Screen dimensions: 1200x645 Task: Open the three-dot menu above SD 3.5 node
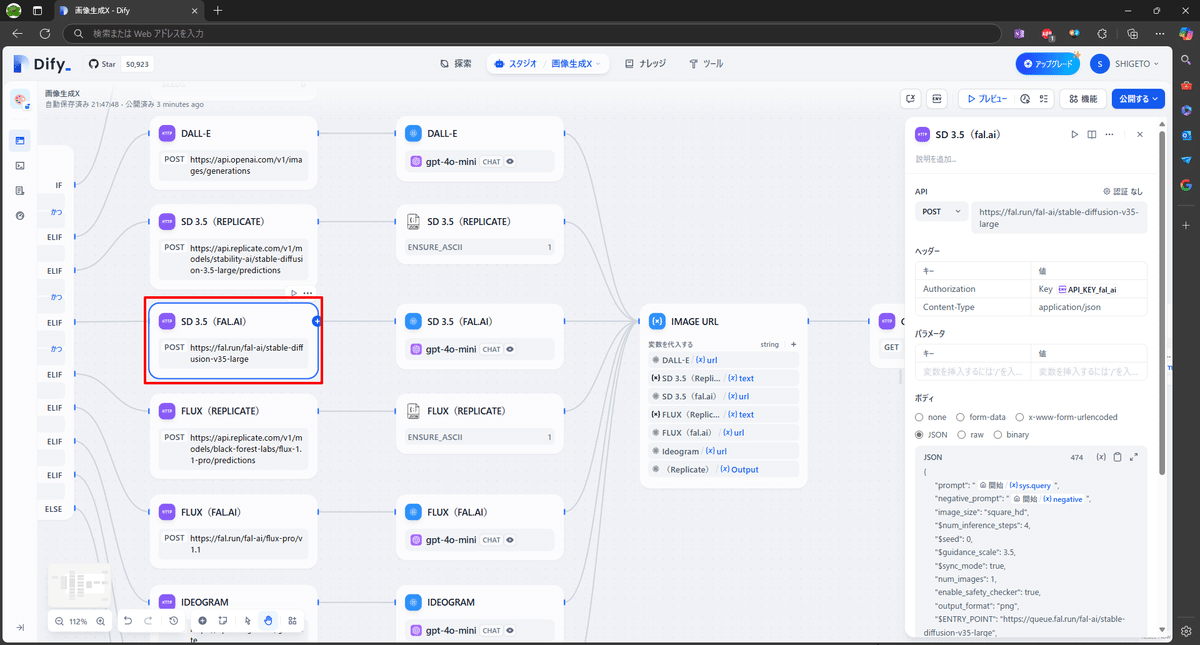click(308, 293)
